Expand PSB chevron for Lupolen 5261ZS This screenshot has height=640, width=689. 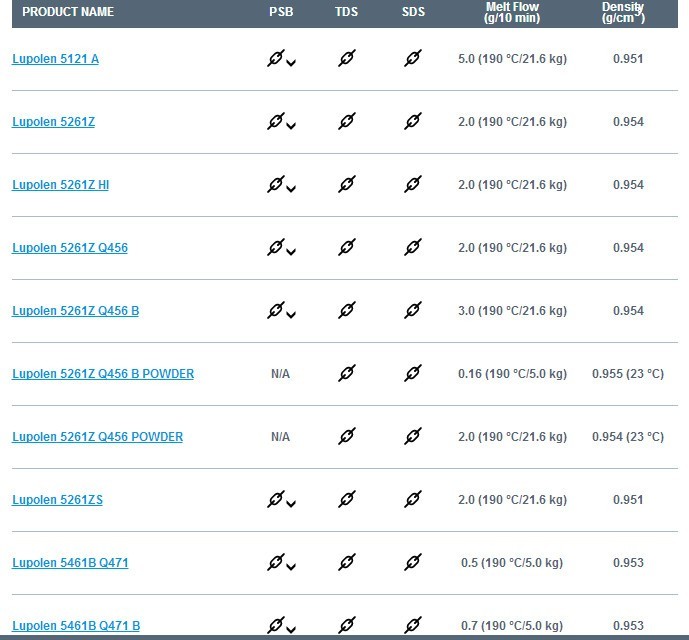pyautogui.click(x=291, y=504)
